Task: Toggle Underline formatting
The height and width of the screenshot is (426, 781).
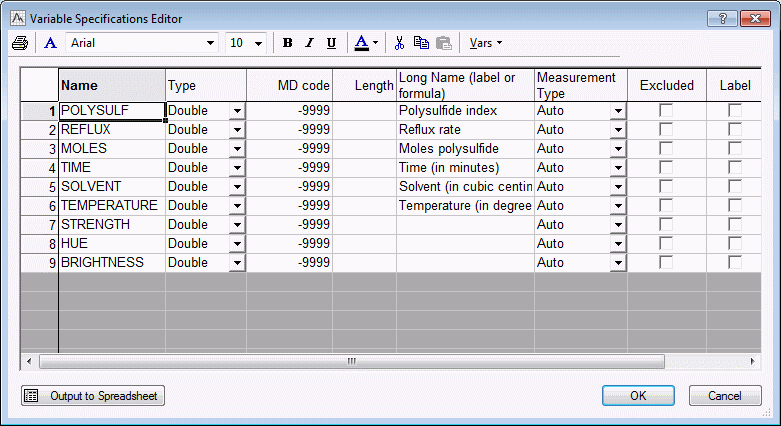Action: click(331, 43)
